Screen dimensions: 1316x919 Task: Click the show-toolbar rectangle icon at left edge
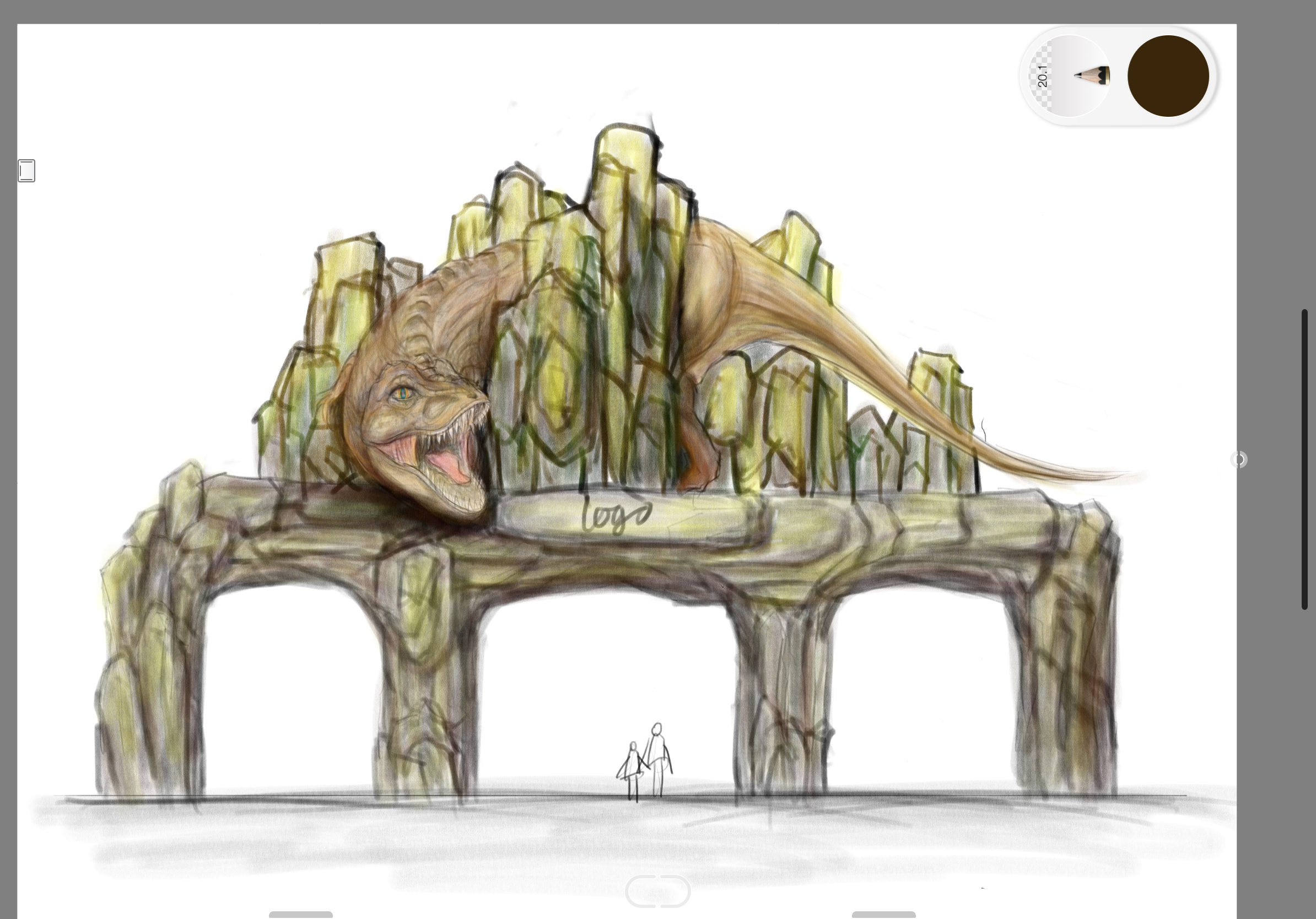(26, 171)
